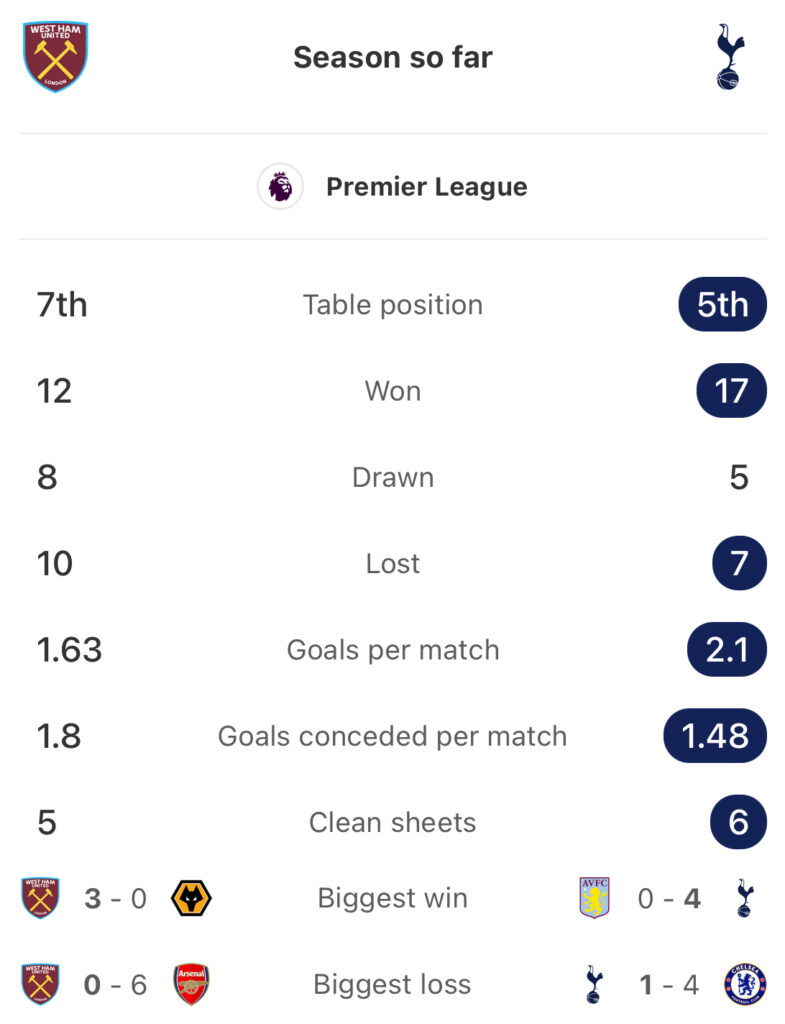Select the highlighted 6 clean sheets badge
Image resolution: width=785 pixels, height=1024 pixels.
pyautogui.click(x=739, y=822)
